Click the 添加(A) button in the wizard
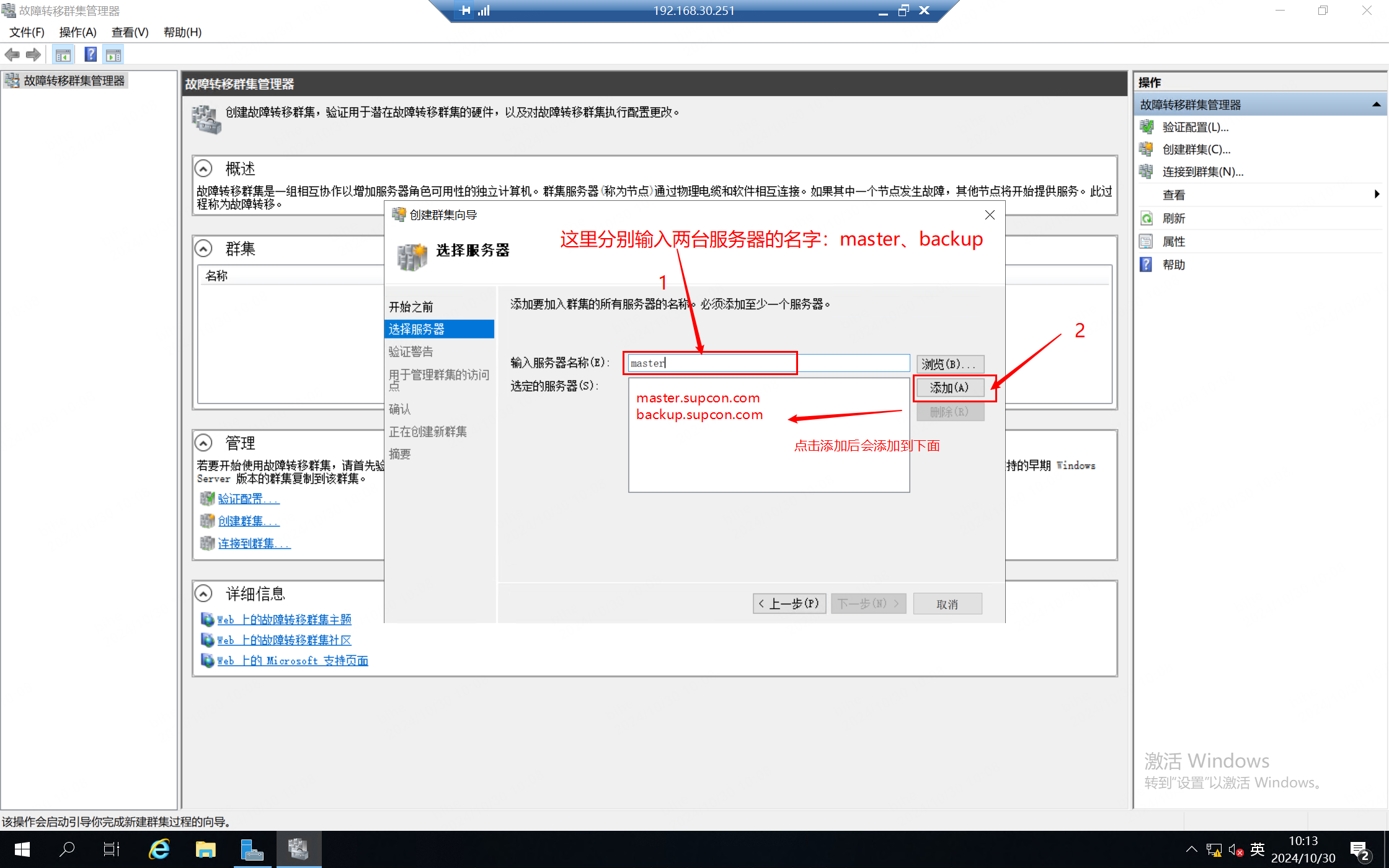1389x868 pixels. pyautogui.click(x=949, y=387)
